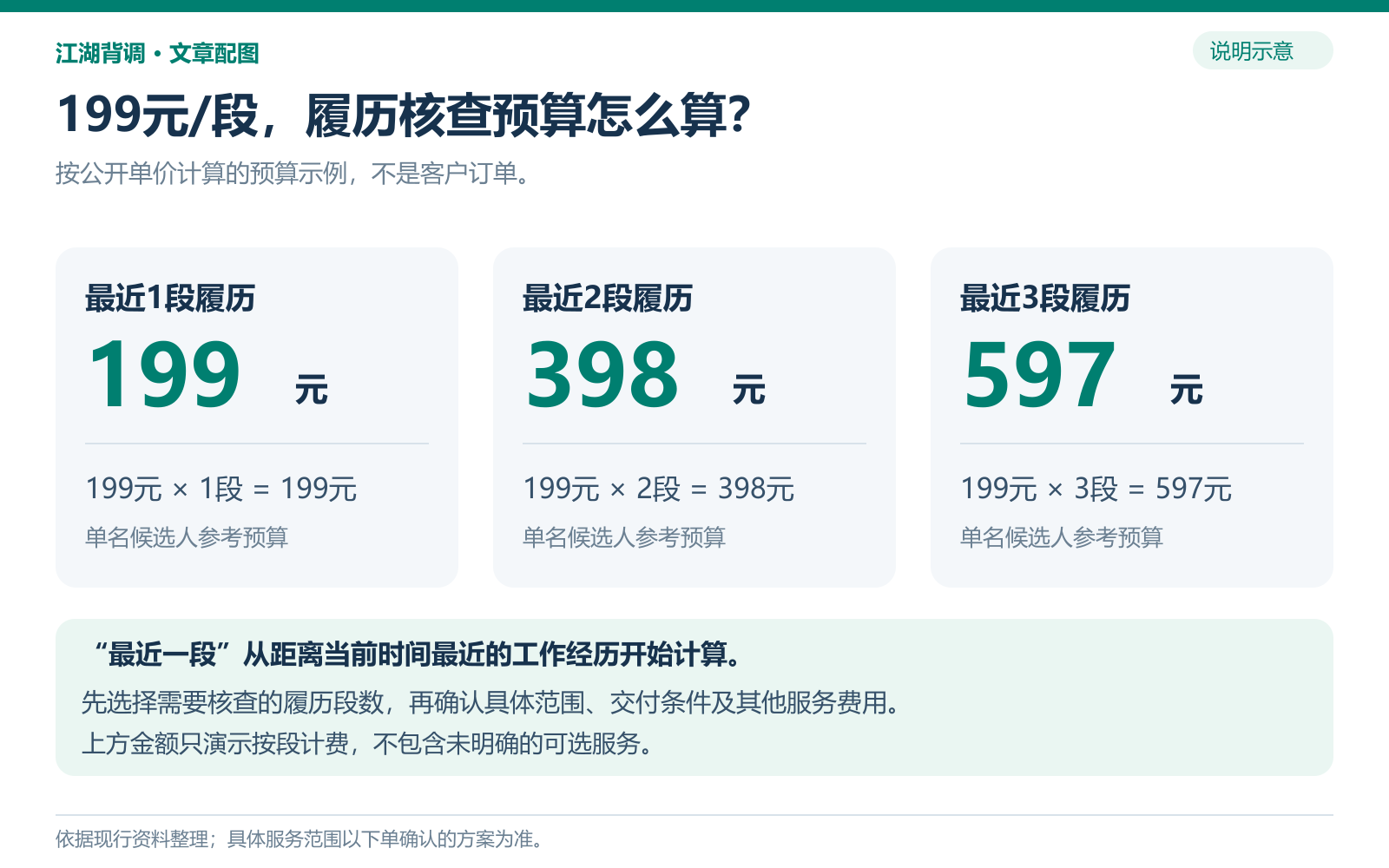1389x868 pixels.
Task: Click the subtitle 按公开单价计算的预算示例
Action: [x=293, y=174]
